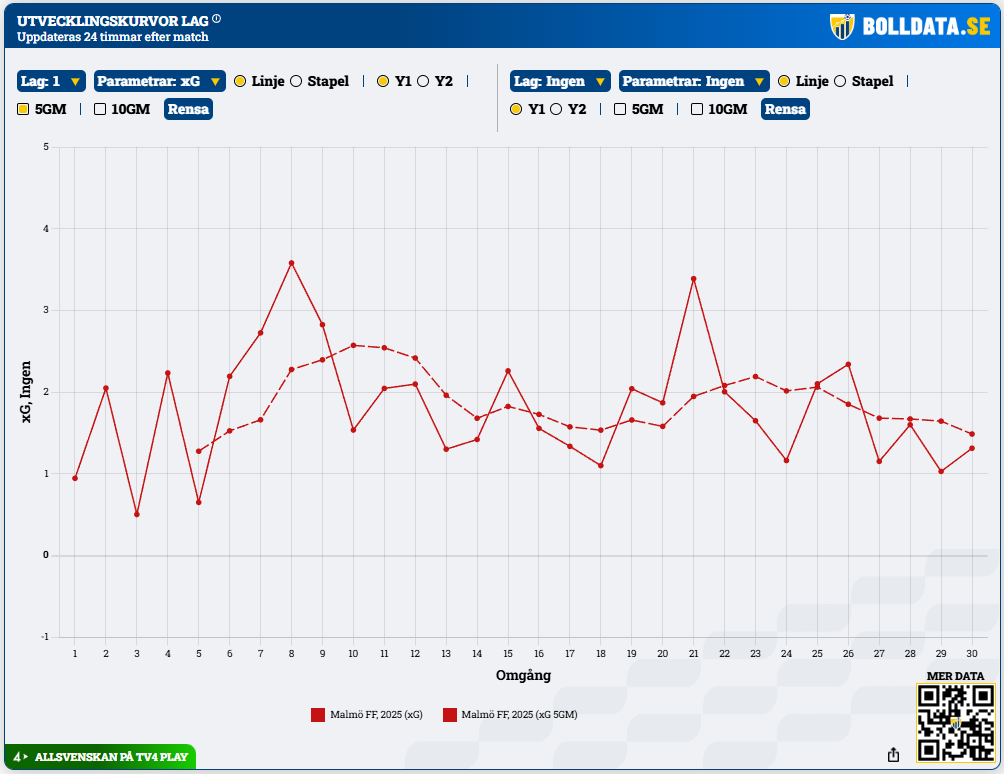Image resolution: width=1004 pixels, height=774 pixels.
Task: Click the MER DATA QR code
Action: (x=955, y=722)
